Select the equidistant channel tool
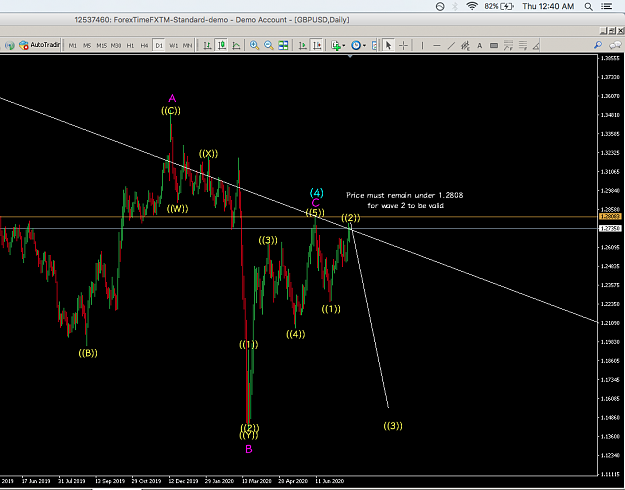 coord(465,45)
